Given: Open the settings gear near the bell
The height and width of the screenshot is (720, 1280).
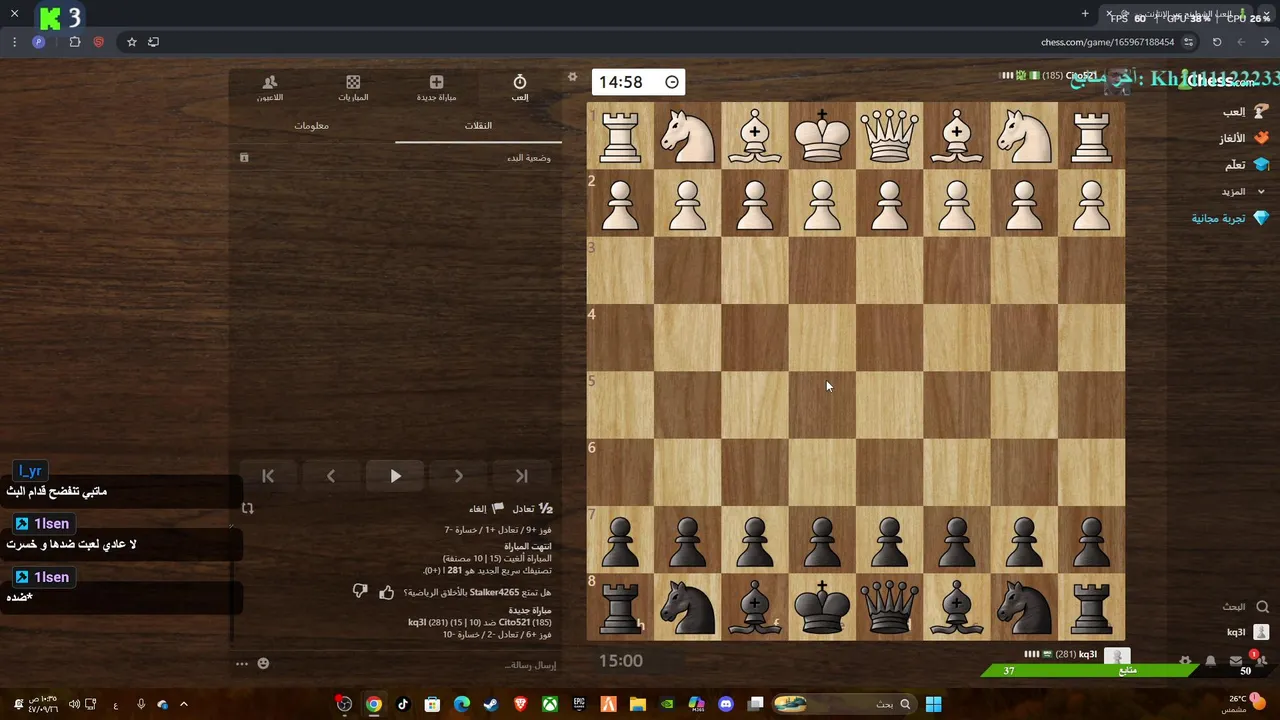Looking at the screenshot, I should 1185,661.
